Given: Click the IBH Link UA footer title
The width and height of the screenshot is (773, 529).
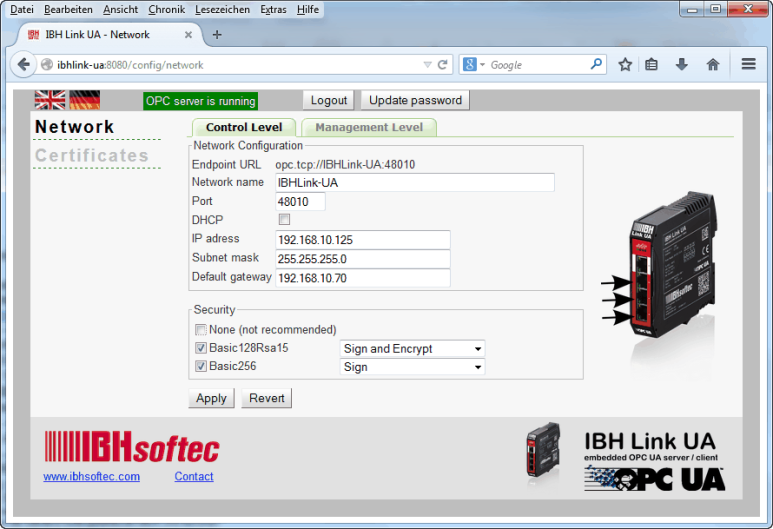Looking at the screenshot, I should coord(649,441).
